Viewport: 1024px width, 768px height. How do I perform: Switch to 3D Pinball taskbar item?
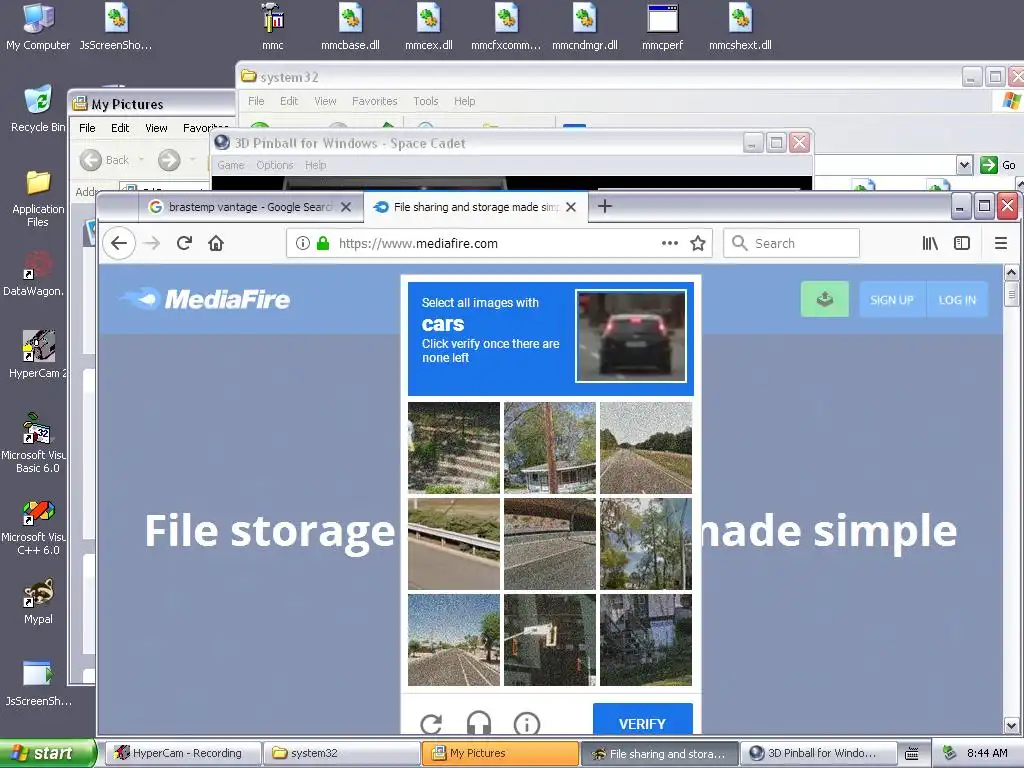[x=818, y=753]
